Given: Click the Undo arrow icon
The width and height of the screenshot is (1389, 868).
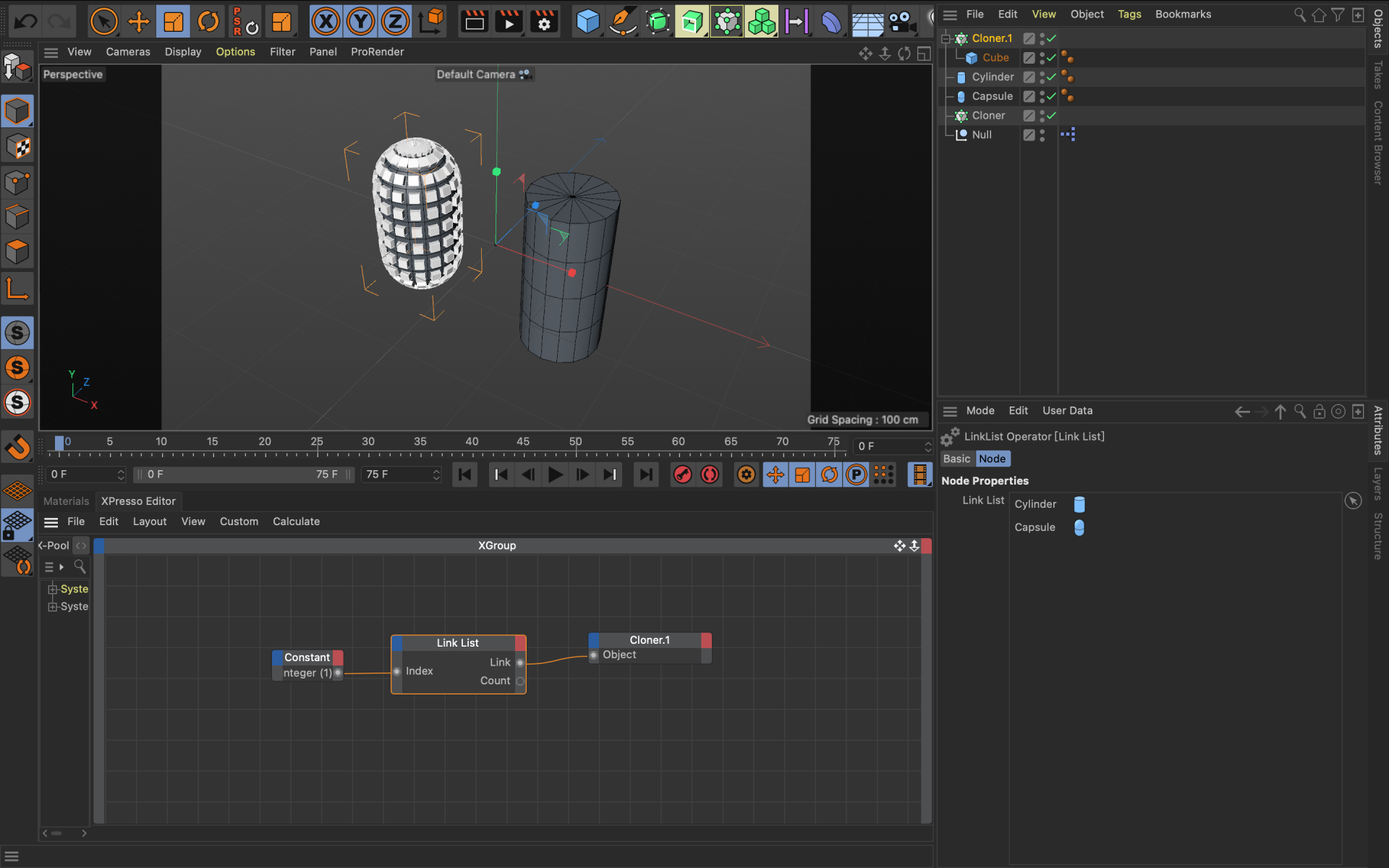Looking at the screenshot, I should pyautogui.click(x=25, y=22).
